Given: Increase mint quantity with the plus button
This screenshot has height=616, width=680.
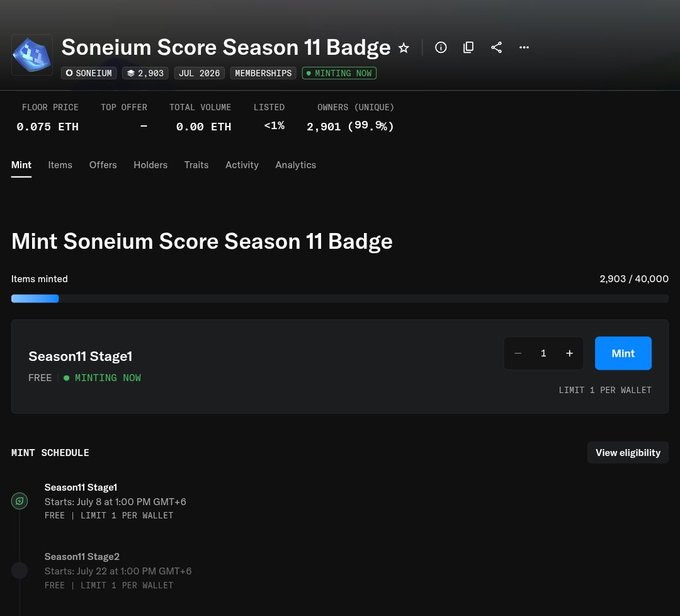Looking at the screenshot, I should (x=569, y=353).
